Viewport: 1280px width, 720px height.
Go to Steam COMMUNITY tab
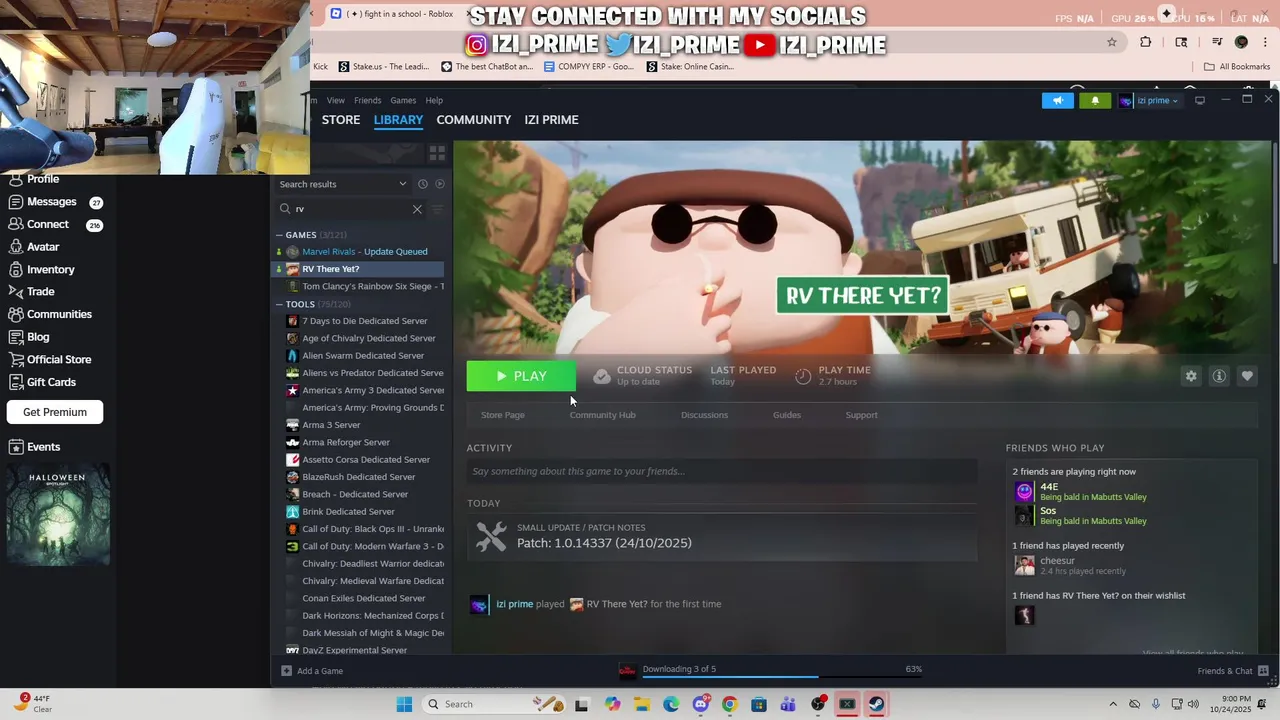pos(474,120)
